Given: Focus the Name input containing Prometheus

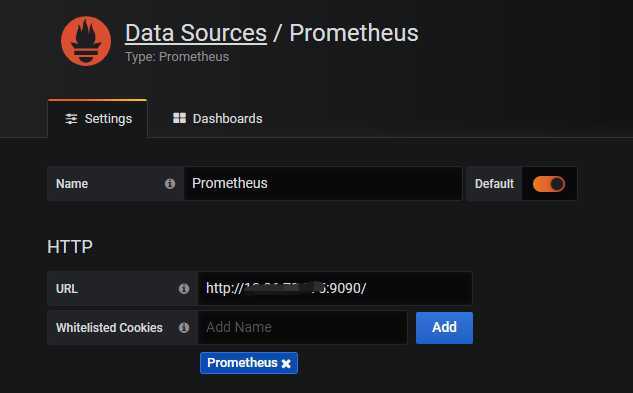Looking at the screenshot, I should coord(323,183).
